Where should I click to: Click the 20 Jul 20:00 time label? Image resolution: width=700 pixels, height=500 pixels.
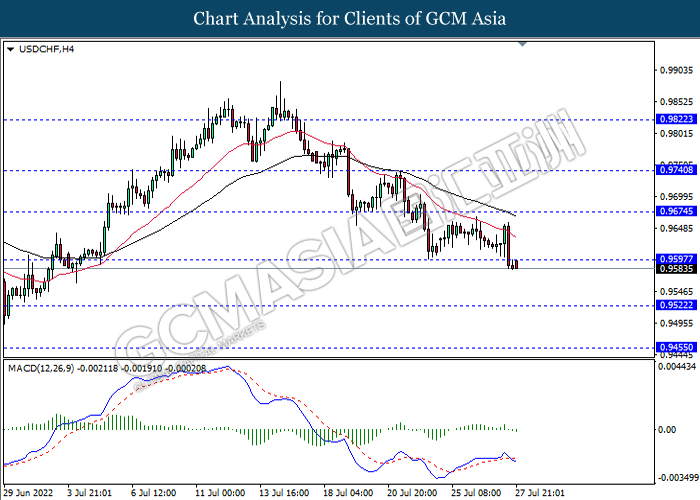[412, 493]
